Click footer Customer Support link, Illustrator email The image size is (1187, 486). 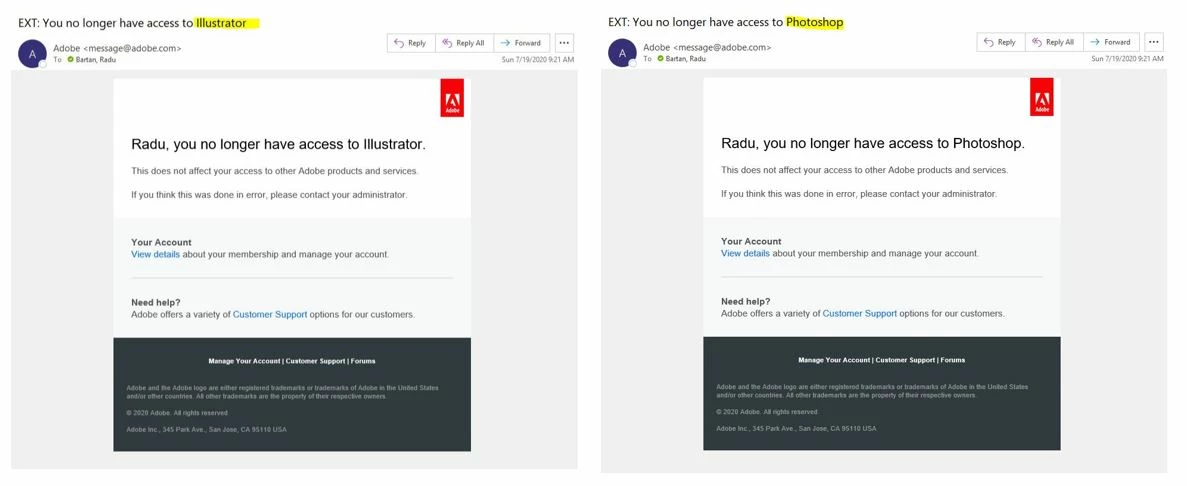pyautogui.click(x=316, y=362)
